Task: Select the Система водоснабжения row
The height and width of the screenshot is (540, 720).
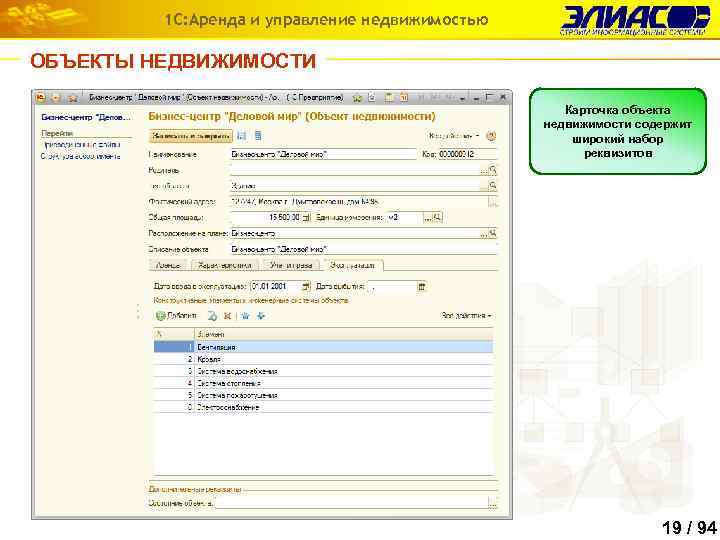Action: 323,371
